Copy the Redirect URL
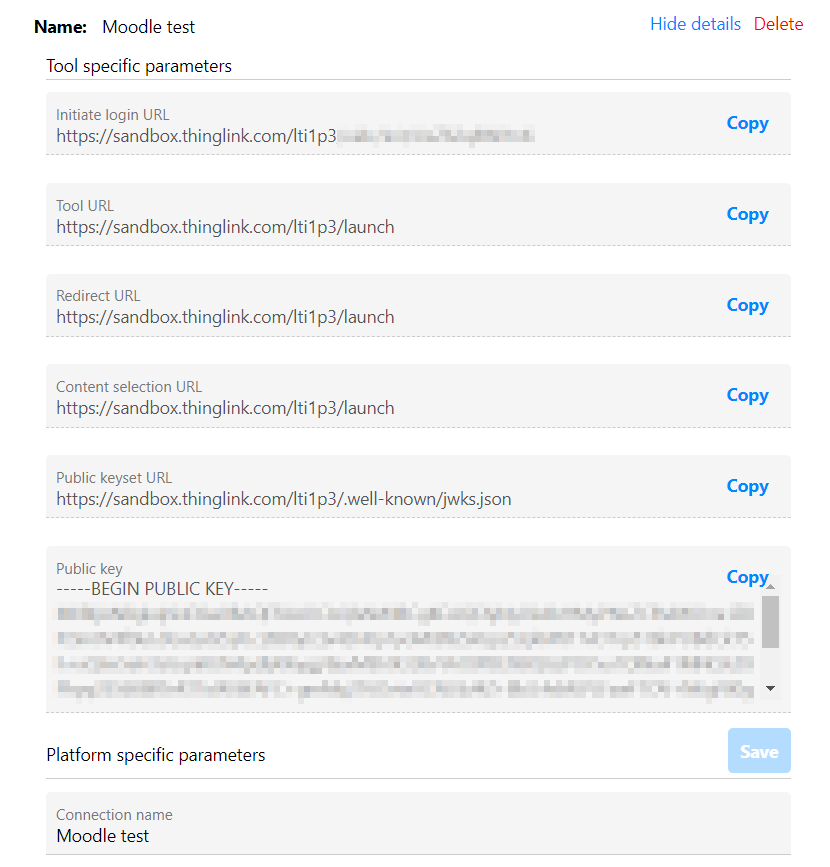830x867 pixels. [747, 305]
